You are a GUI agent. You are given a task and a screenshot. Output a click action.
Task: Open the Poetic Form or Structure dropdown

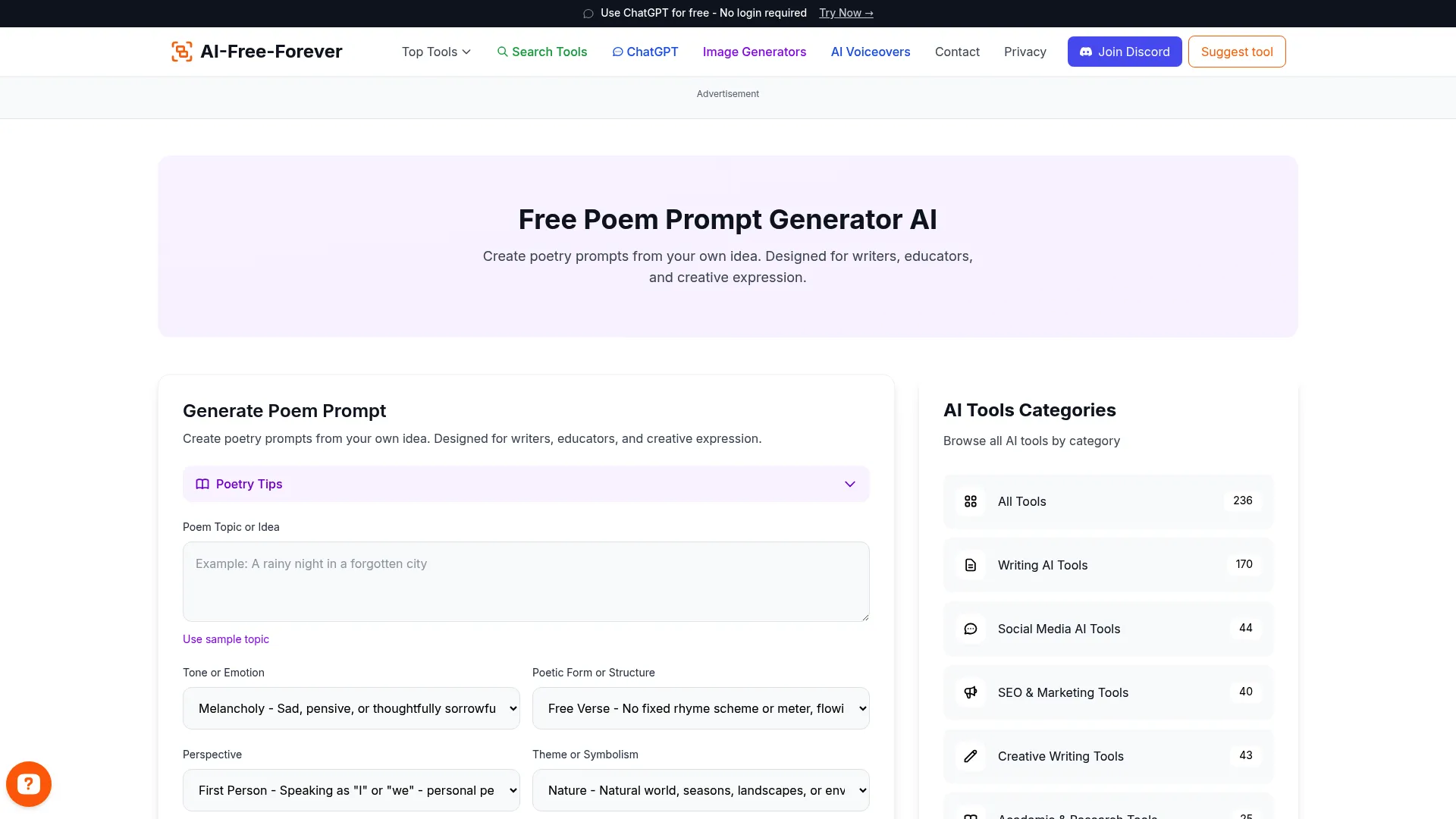pyautogui.click(x=700, y=708)
